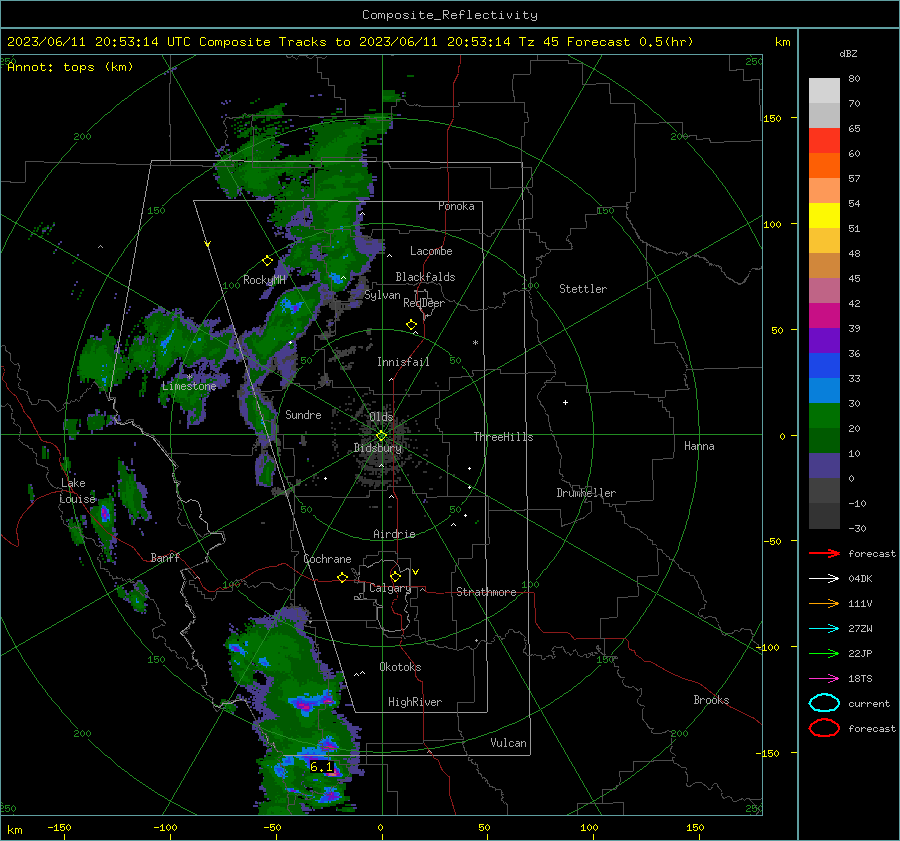Click the Okotoks city label
Screen dimensions: 900x841
(x=400, y=667)
